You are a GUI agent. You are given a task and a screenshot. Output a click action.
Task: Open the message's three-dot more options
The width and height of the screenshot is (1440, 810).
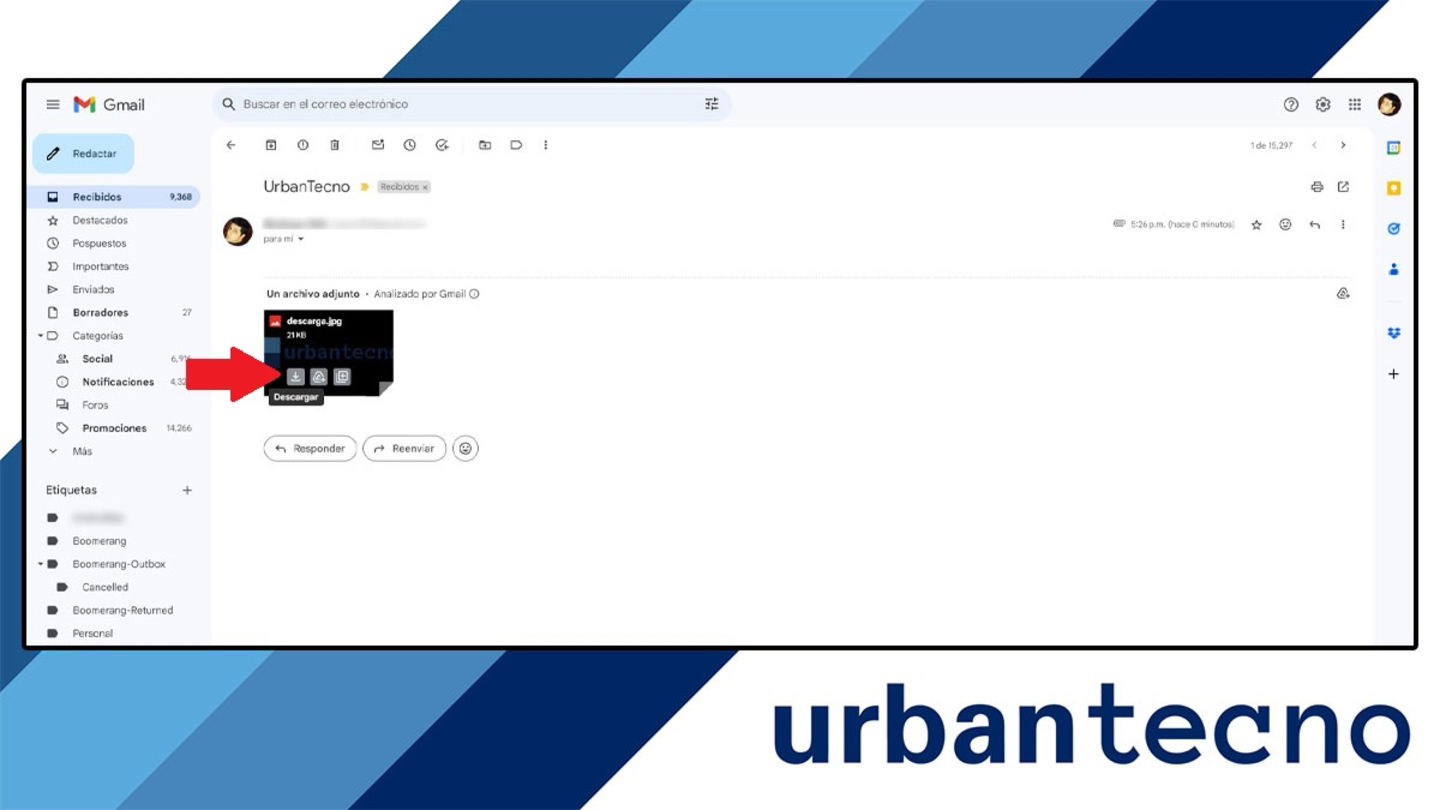tap(1343, 225)
